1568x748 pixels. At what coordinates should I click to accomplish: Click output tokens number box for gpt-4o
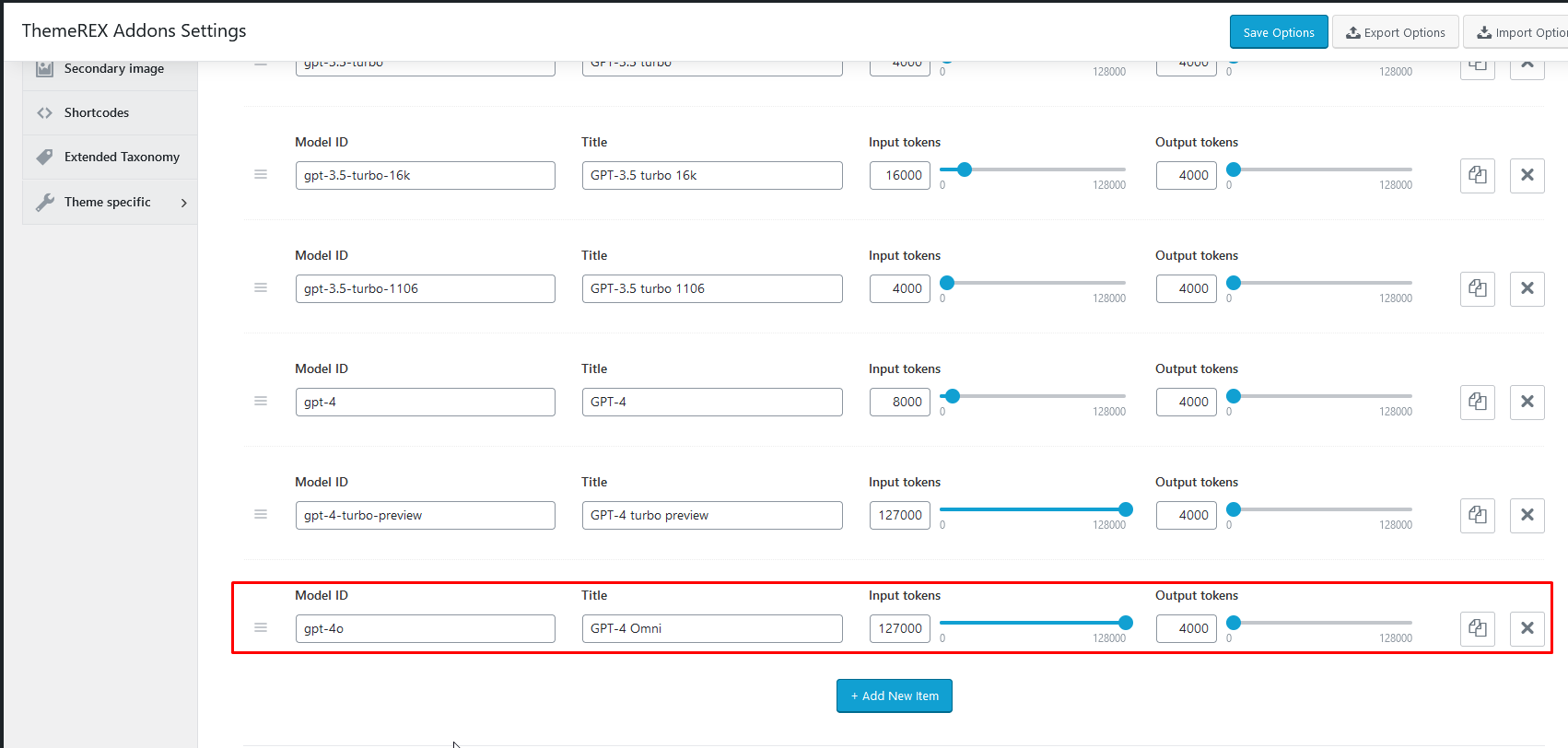[x=1187, y=628]
